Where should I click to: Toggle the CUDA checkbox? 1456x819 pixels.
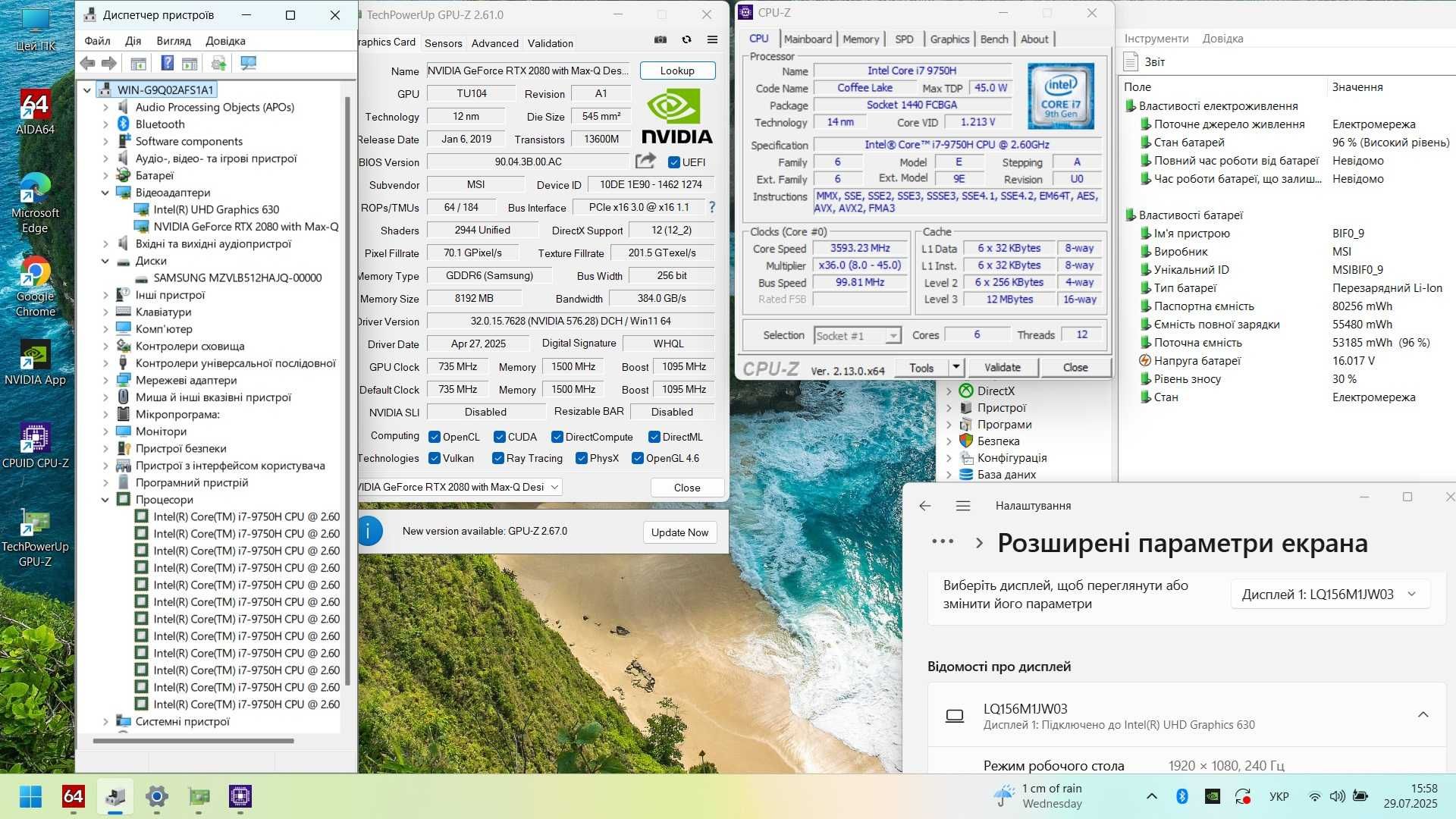(500, 437)
